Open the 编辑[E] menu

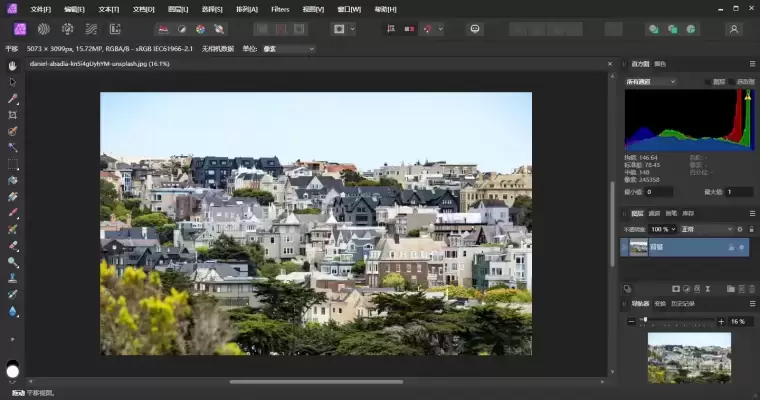pos(74,9)
